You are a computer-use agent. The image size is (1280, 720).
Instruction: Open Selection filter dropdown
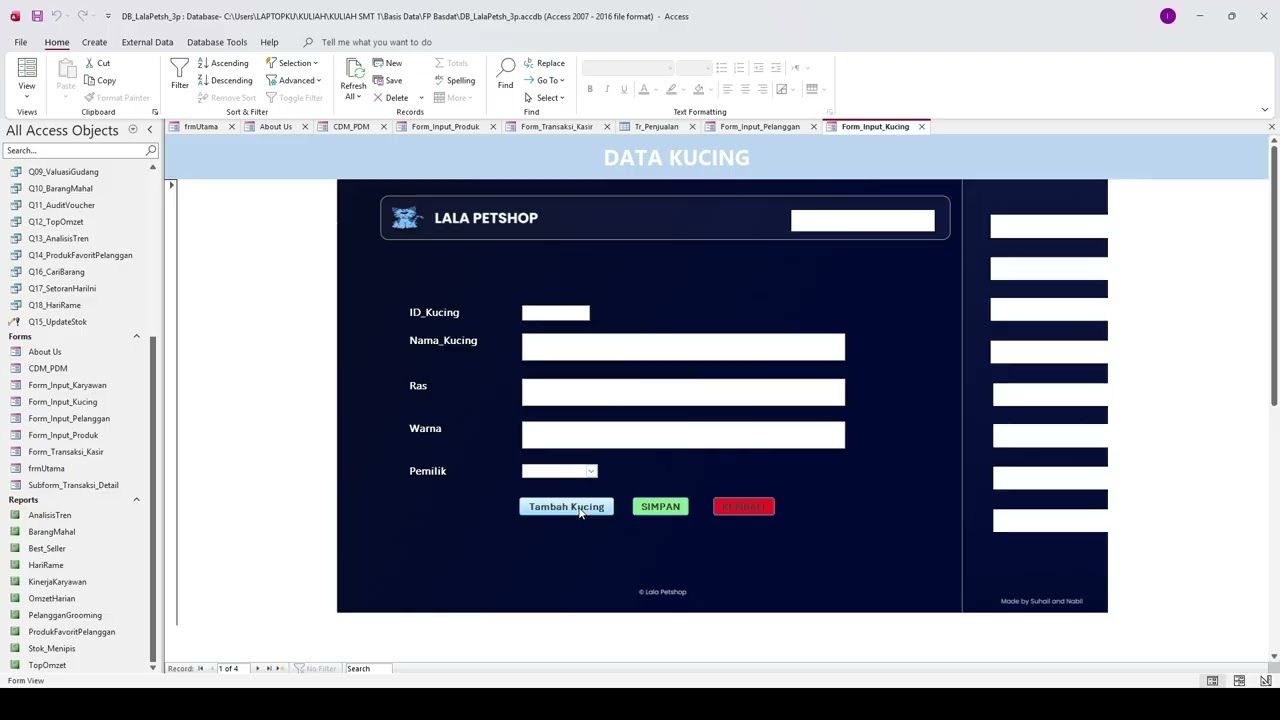[293, 63]
